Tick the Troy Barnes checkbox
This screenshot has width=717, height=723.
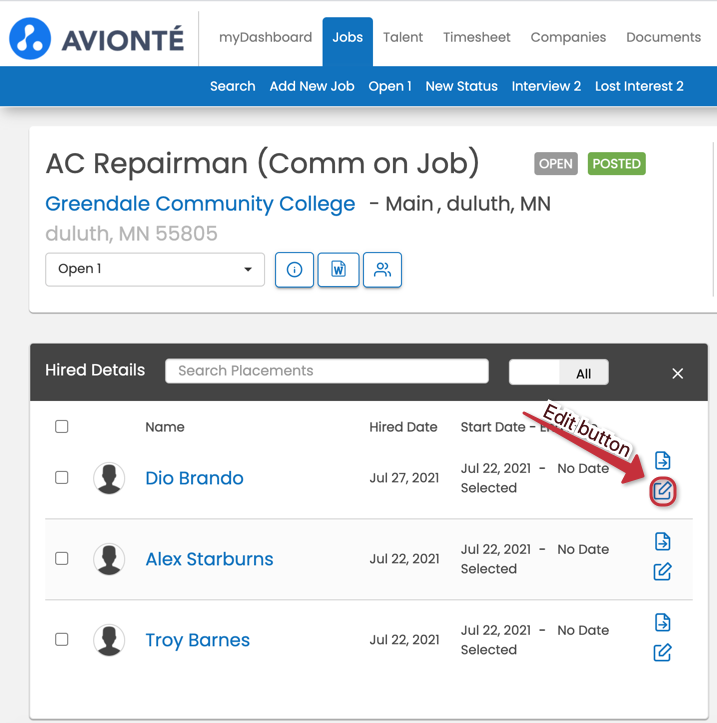[x=62, y=639]
